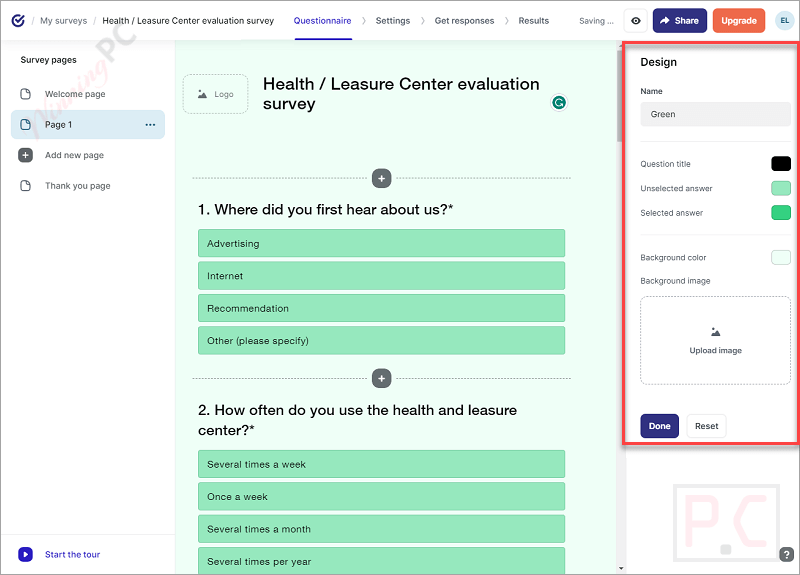This screenshot has height=575, width=800.
Task: Open Page 1 three-dot options menu
Action: (x=150, y=124)
